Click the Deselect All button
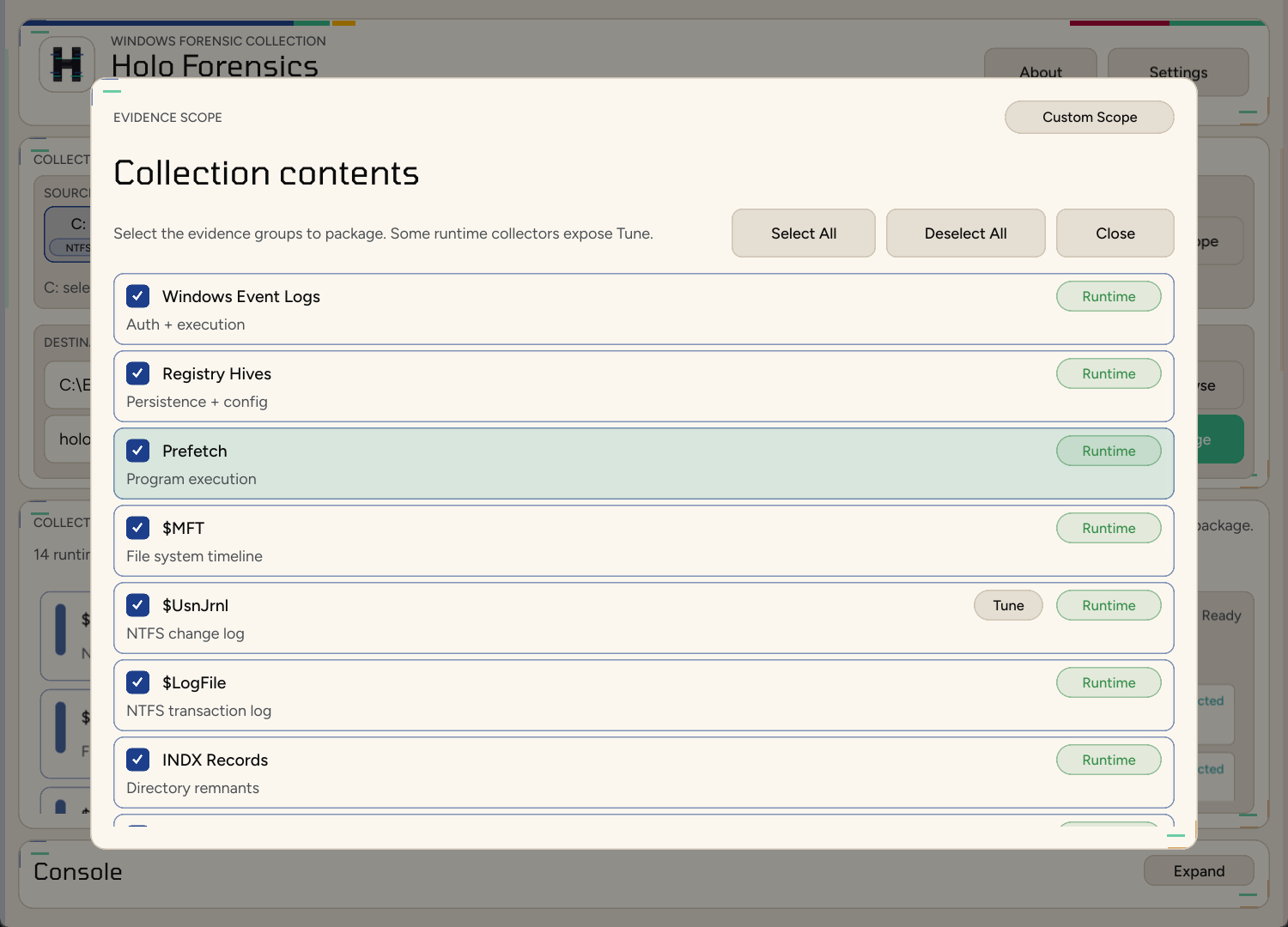Screen dimensions: 1288x927 point(966,233)
